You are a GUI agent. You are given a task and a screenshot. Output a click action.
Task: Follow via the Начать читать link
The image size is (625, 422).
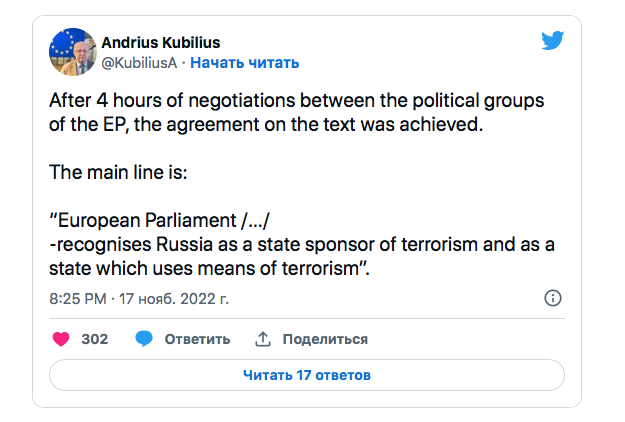click(x=244, y=62)
